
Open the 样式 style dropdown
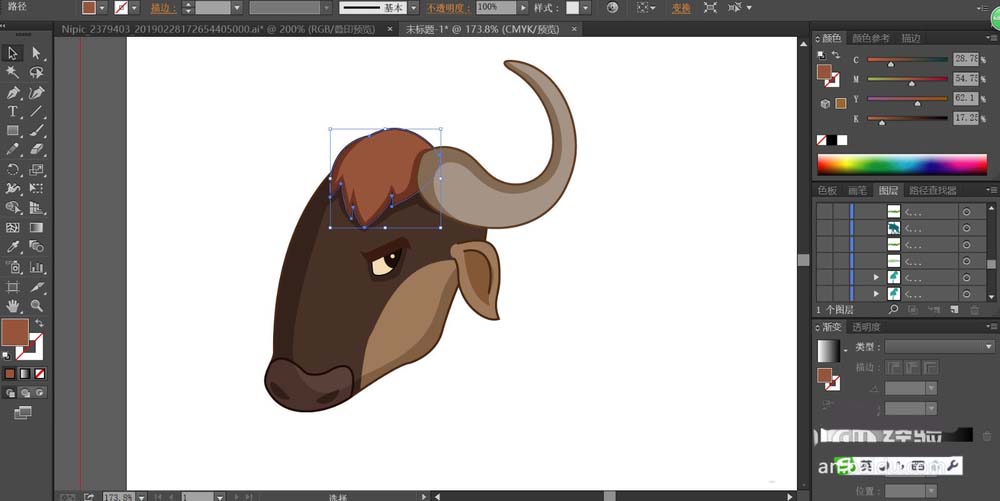(x=585, y=8)
